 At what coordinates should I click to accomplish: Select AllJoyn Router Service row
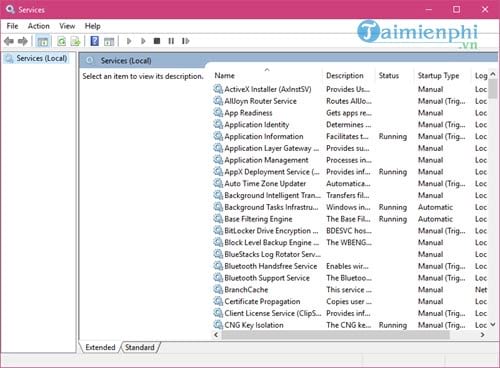(x=350, y=101)
